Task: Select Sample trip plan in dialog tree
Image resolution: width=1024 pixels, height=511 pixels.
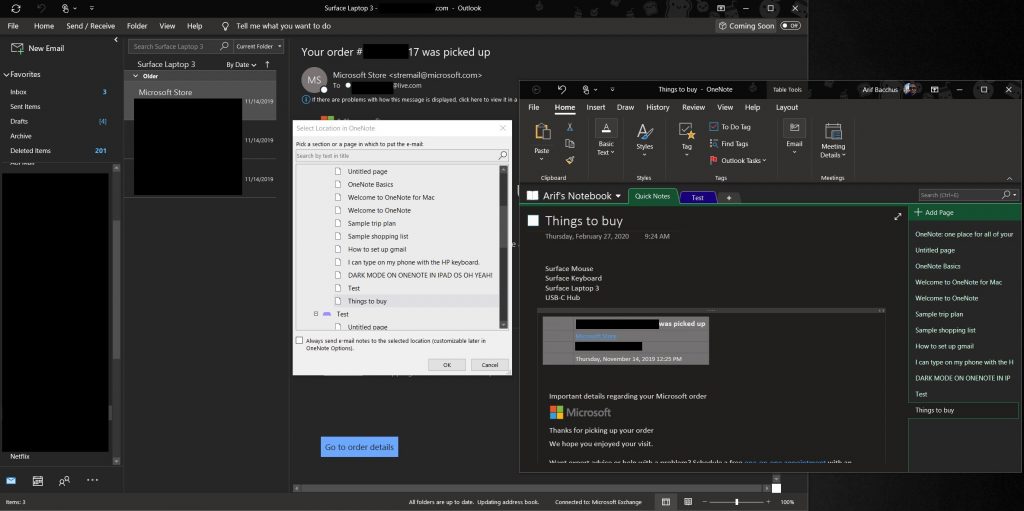Action: coord(373,223)
